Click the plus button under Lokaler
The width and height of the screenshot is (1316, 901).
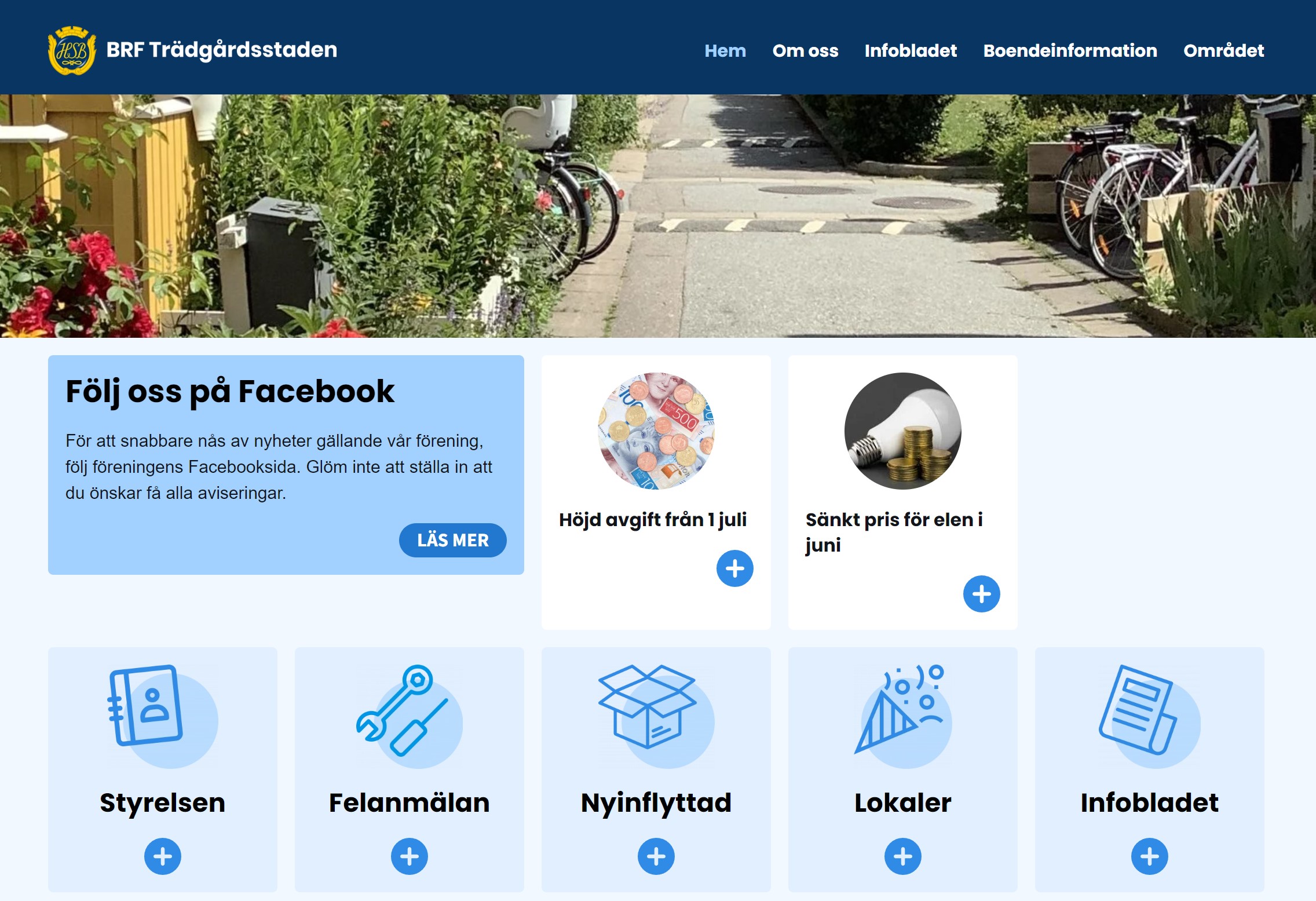coord(902,856)
